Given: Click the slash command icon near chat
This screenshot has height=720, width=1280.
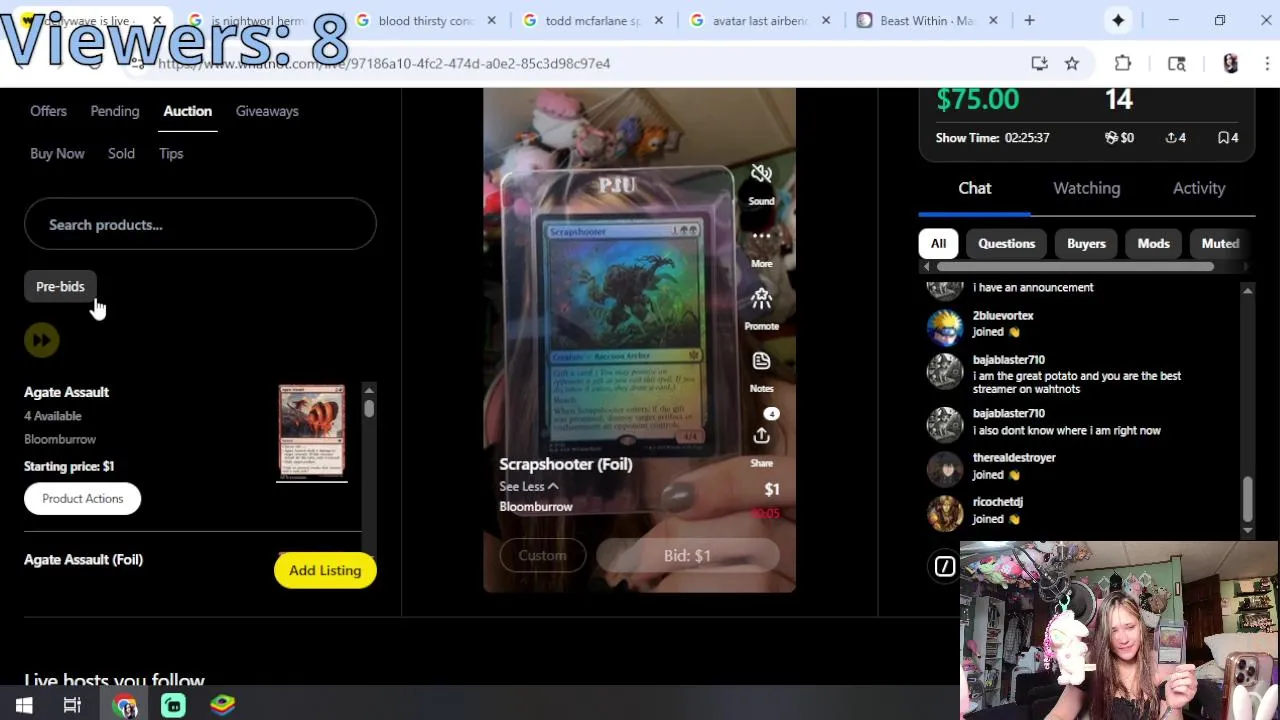Looking at the screenshot, I should point(945,567).
